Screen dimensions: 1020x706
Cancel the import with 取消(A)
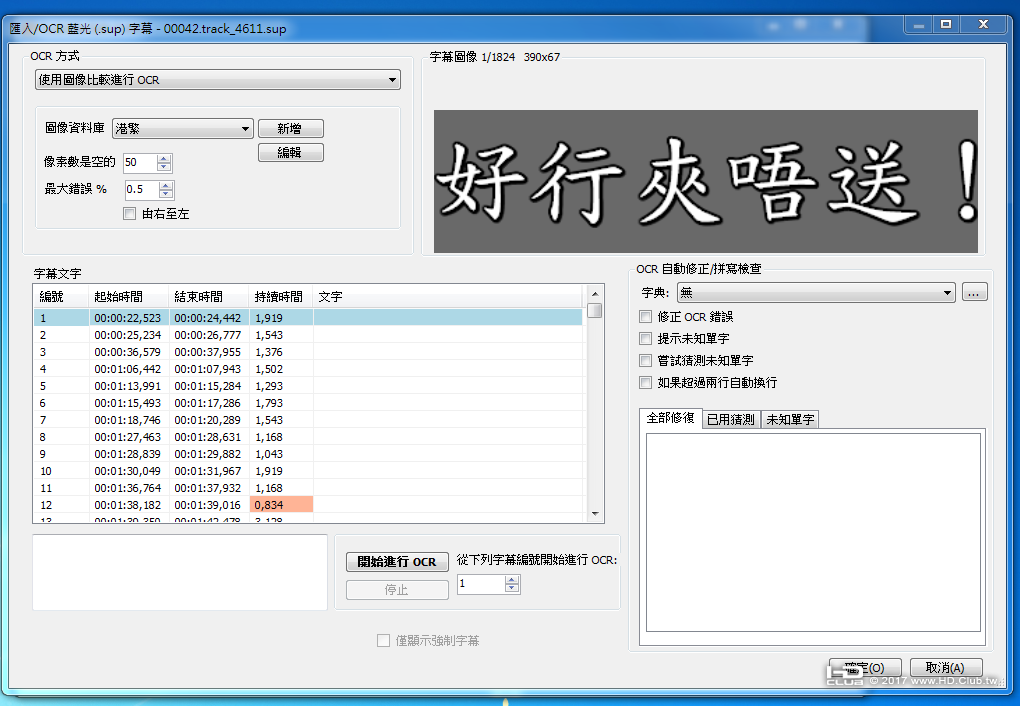[x=944, y=667]
